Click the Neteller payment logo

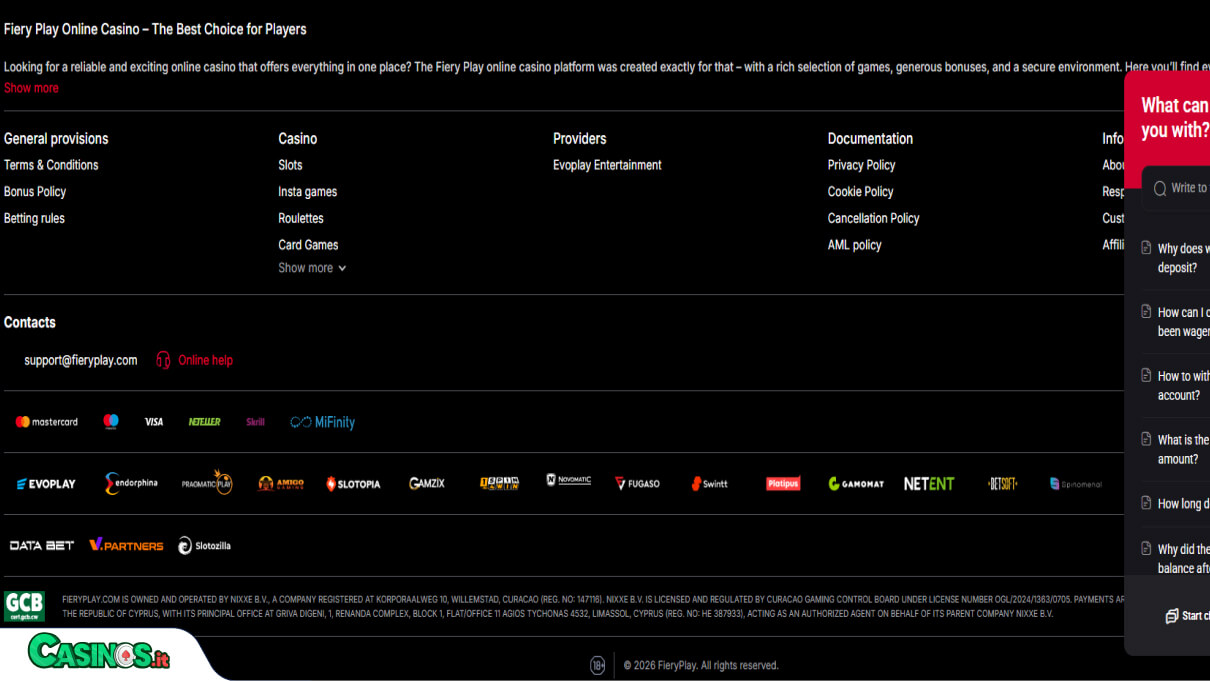pyautogui.click(x=205, y=422)
